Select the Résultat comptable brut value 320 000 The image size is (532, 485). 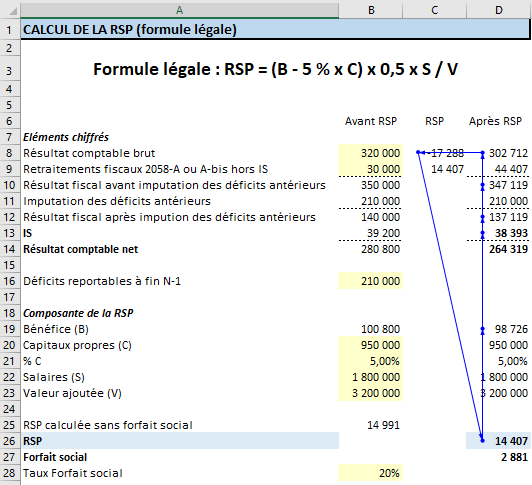click(371, 153)
